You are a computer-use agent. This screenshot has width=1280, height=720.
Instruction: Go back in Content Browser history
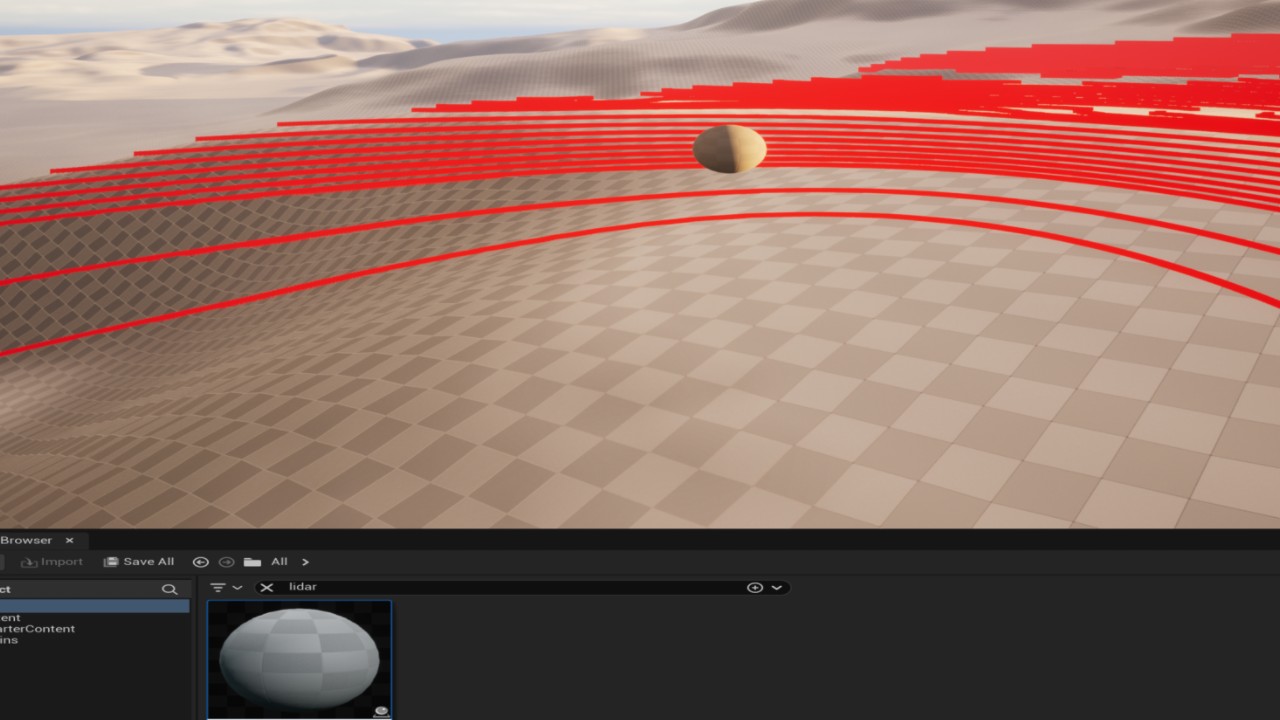click(200, 562)
